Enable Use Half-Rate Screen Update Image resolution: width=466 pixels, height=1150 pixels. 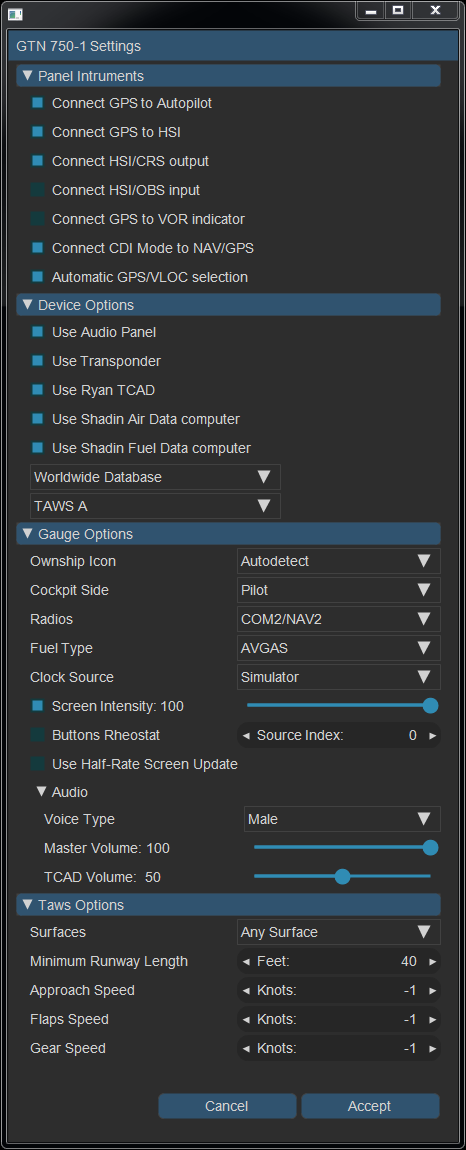tap(37, 763)
